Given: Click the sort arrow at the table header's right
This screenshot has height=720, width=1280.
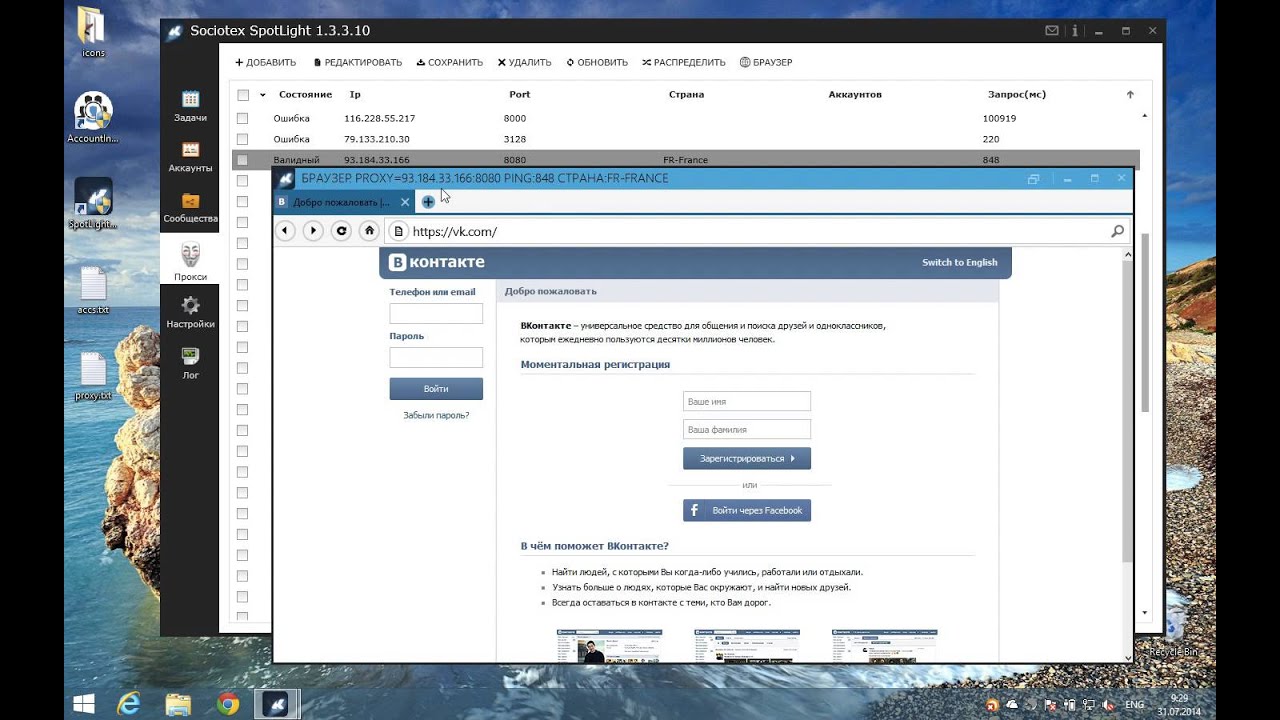Looking at the screenshot, I should click(1130, 95).
